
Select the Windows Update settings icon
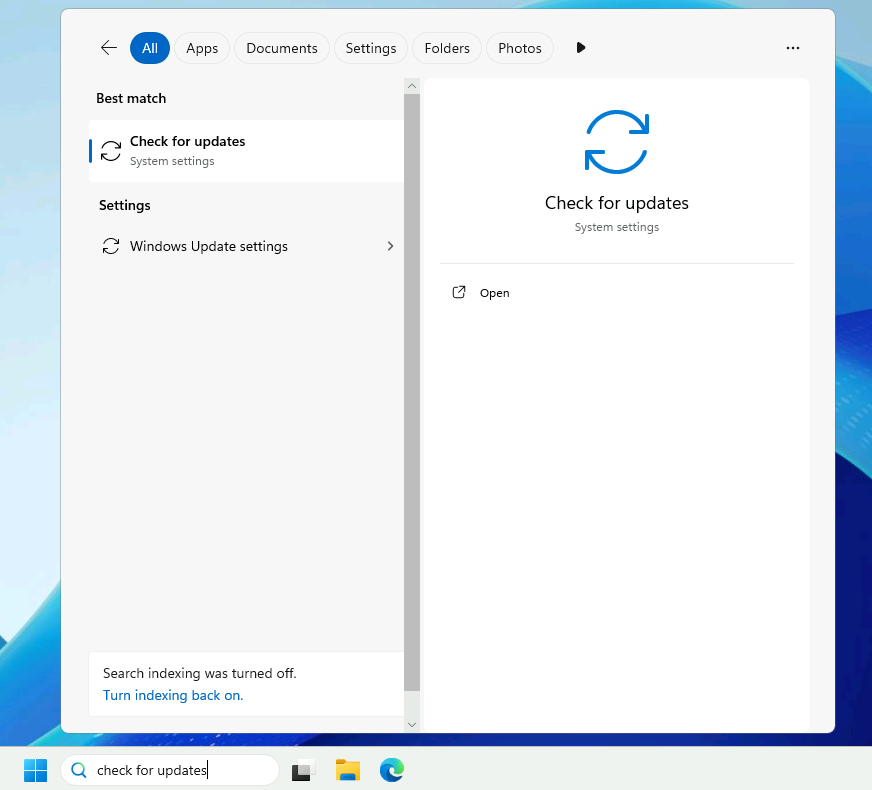(x=110, y=246)
